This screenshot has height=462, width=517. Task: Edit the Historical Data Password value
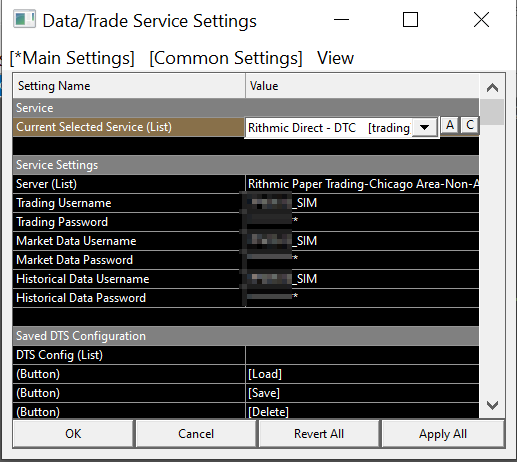coord(362,298)
